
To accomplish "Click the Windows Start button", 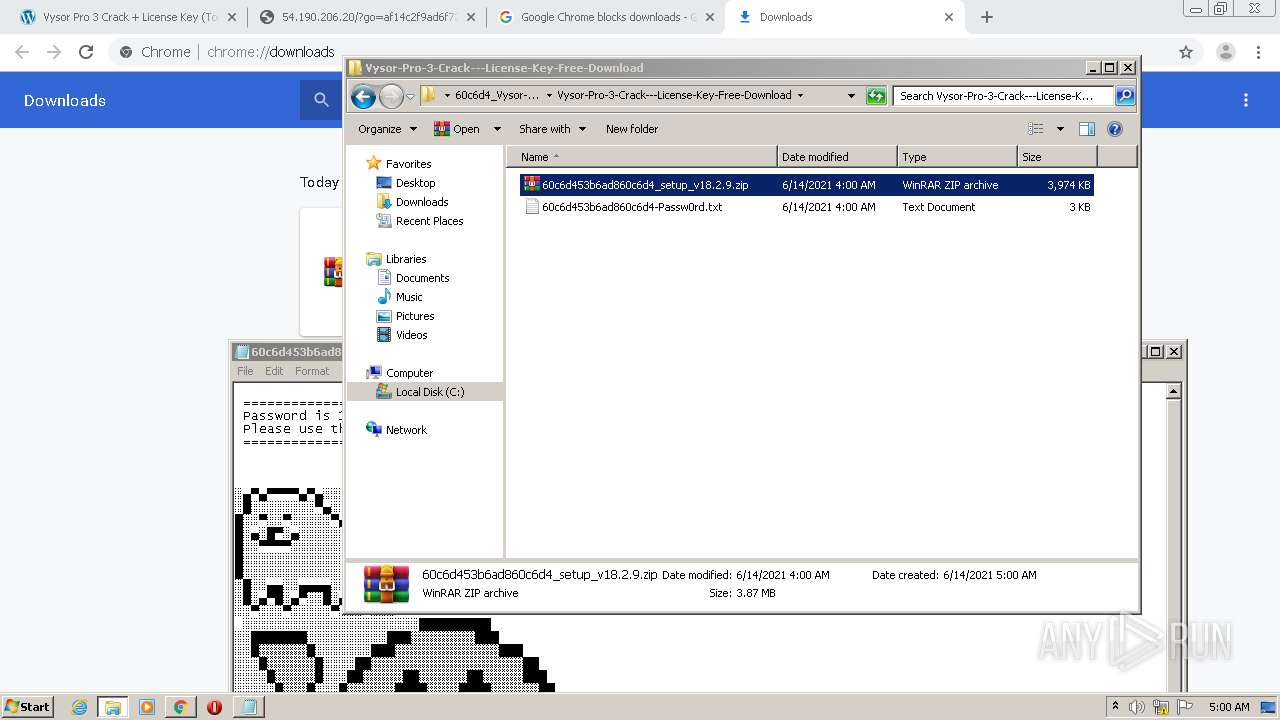I will (x=27, y=707).
